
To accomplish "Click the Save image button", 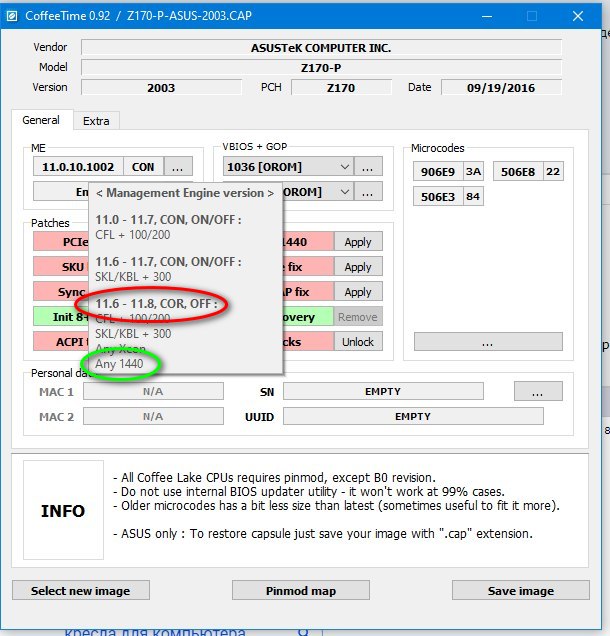I will click(x=521, y=590).
